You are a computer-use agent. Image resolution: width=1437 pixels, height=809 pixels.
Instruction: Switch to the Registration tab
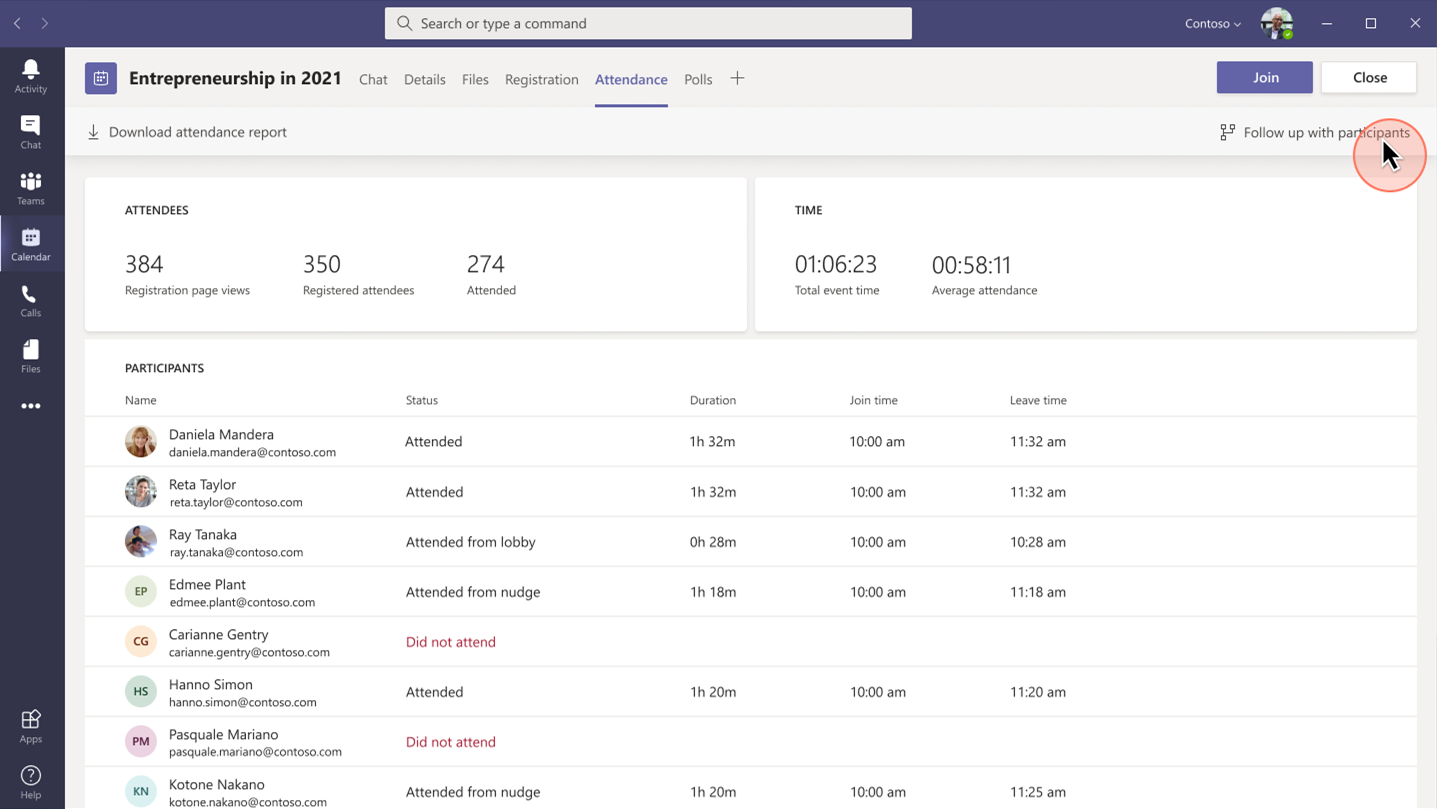(541, 79)
